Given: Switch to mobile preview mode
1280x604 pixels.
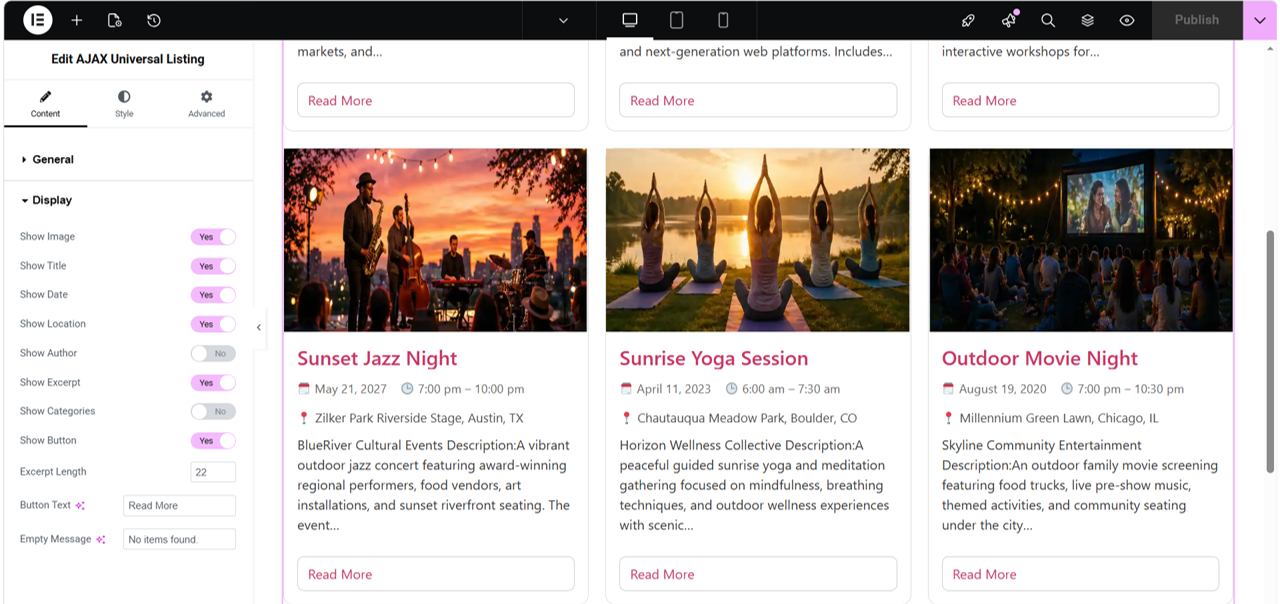Looking at the screenshot, I should pyautogui.click(x=723, y=20).
